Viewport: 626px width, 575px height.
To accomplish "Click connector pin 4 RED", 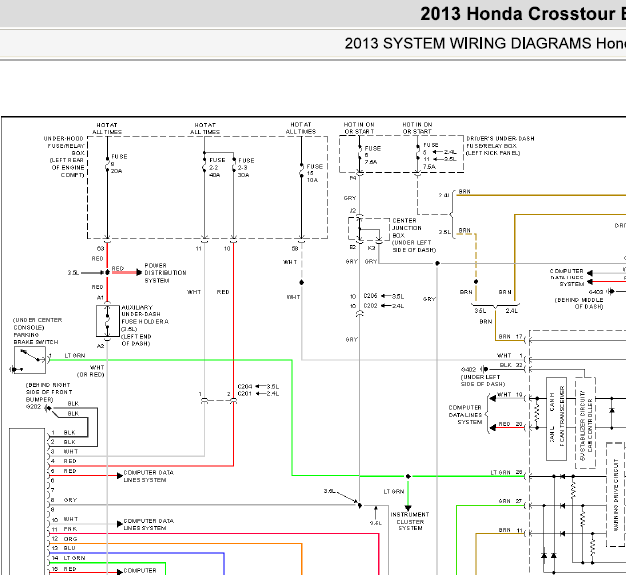I will 63,461.
